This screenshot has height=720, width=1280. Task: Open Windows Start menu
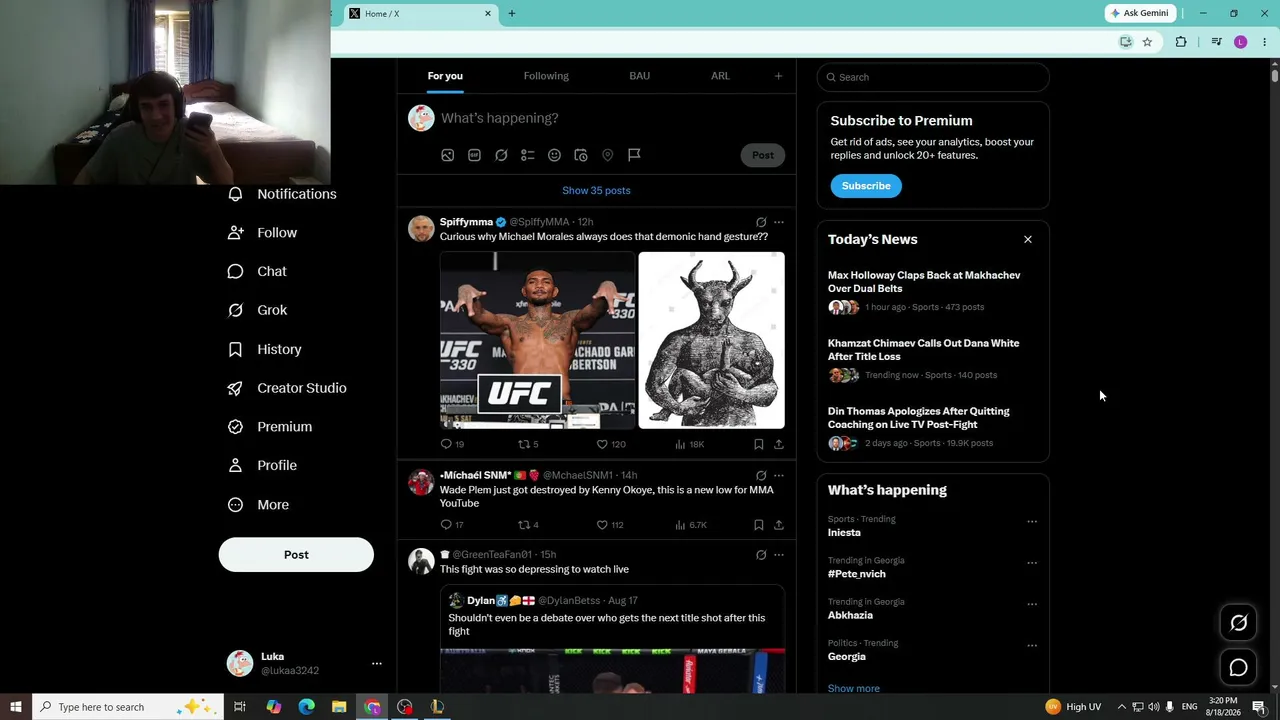tap(15, 707)
